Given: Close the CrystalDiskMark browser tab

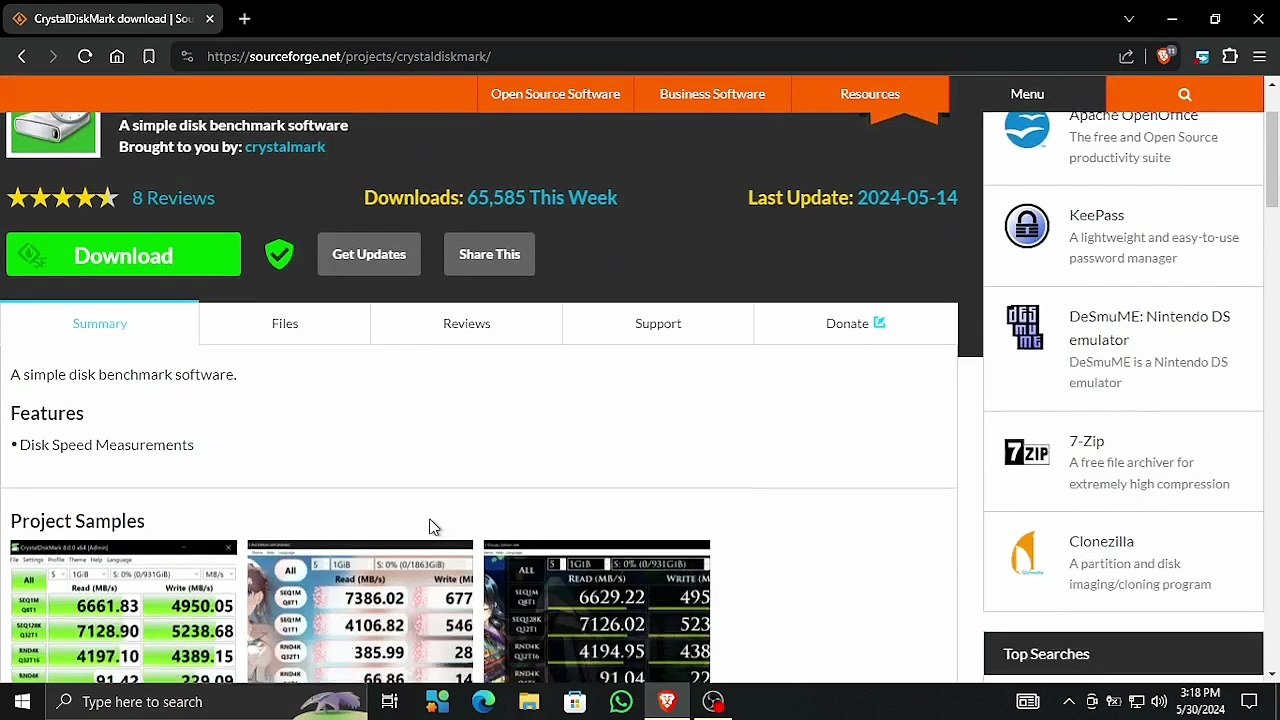Looking at the screenshot, I should [x=209, y=19].
